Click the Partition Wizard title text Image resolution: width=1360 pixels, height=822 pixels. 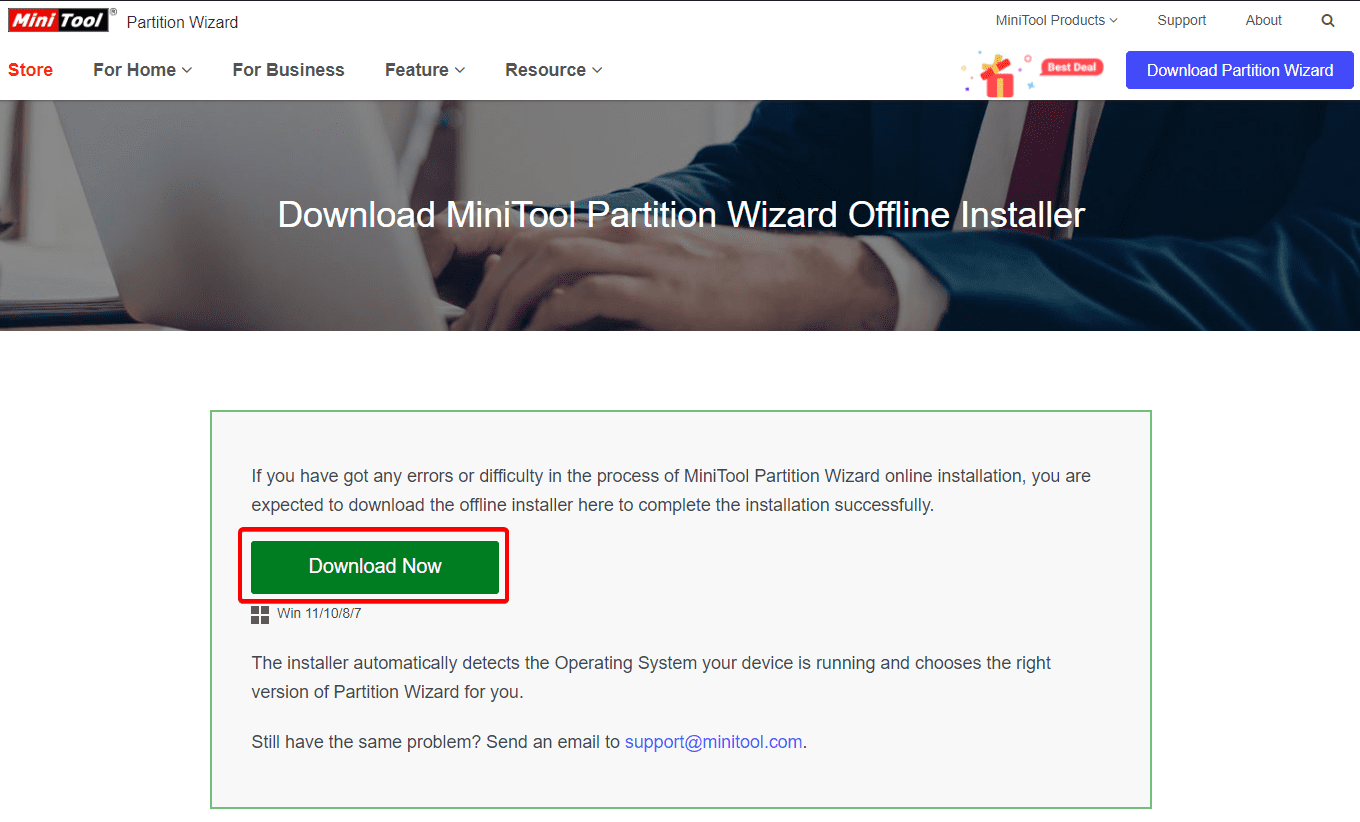tap(182, 22)
